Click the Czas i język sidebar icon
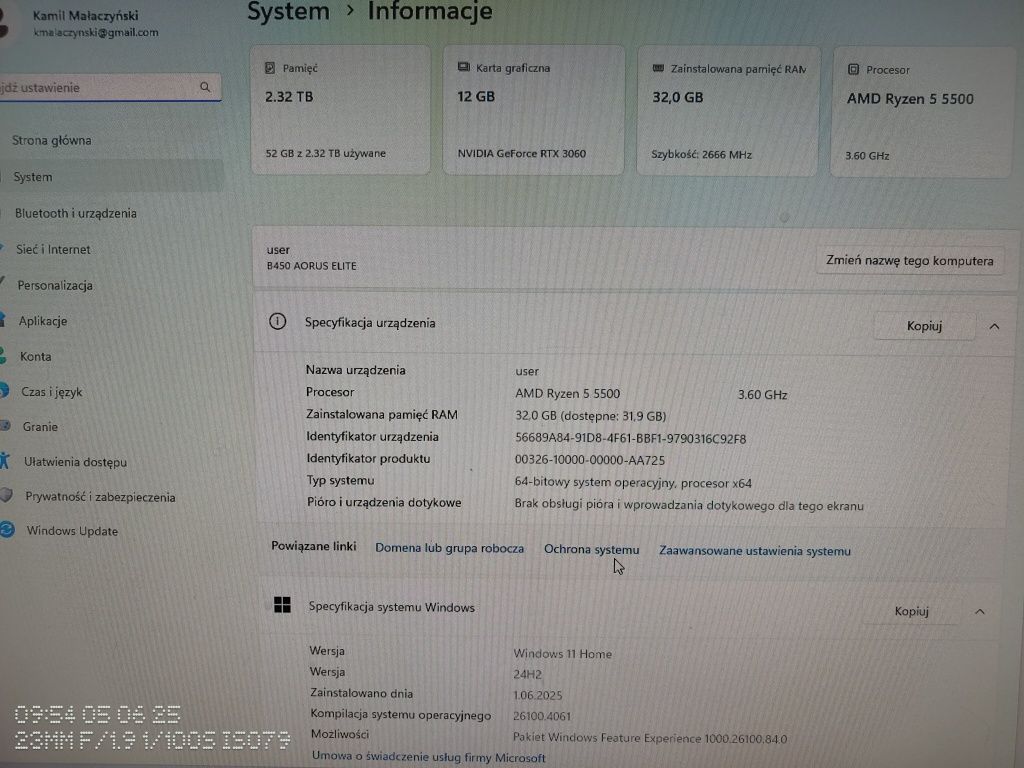The width and height of the screenshot is (1024, 768). click(5, 391)
